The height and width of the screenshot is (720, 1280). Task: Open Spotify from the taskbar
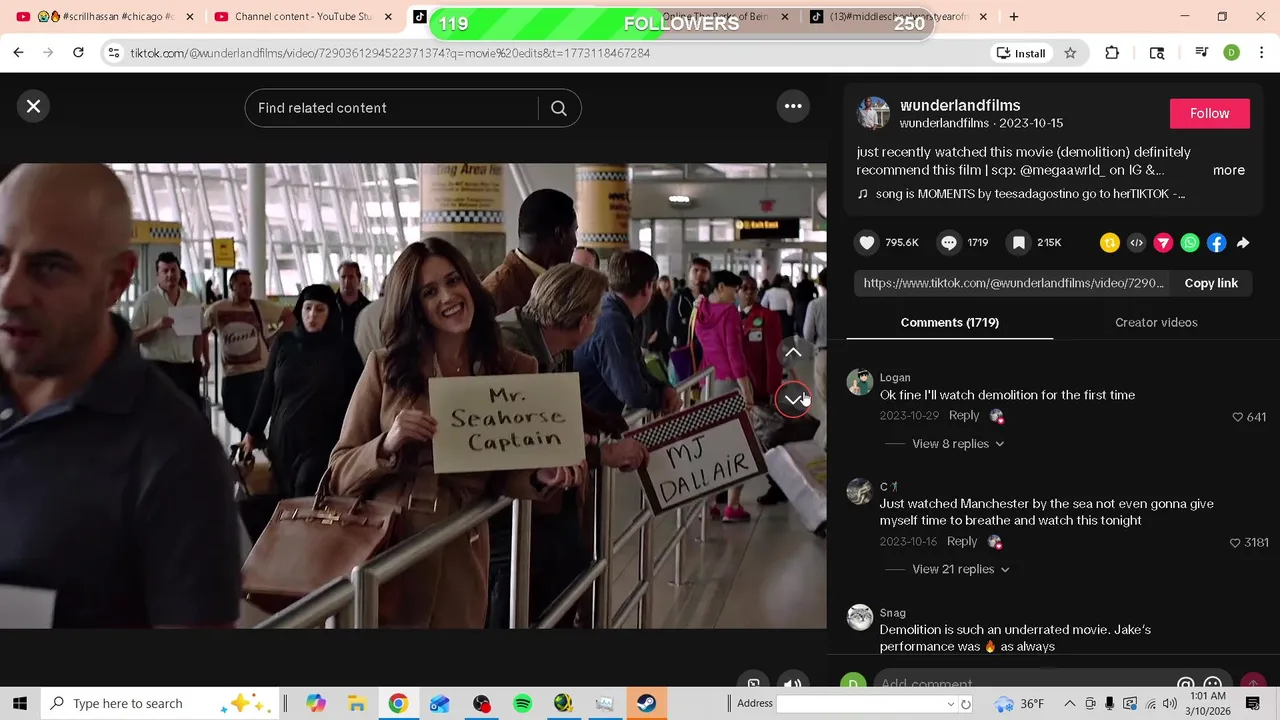(522, 703)
